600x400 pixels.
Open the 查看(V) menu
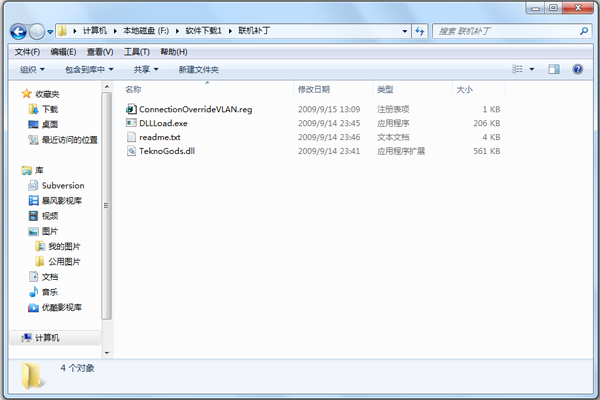tap(100, 52)
